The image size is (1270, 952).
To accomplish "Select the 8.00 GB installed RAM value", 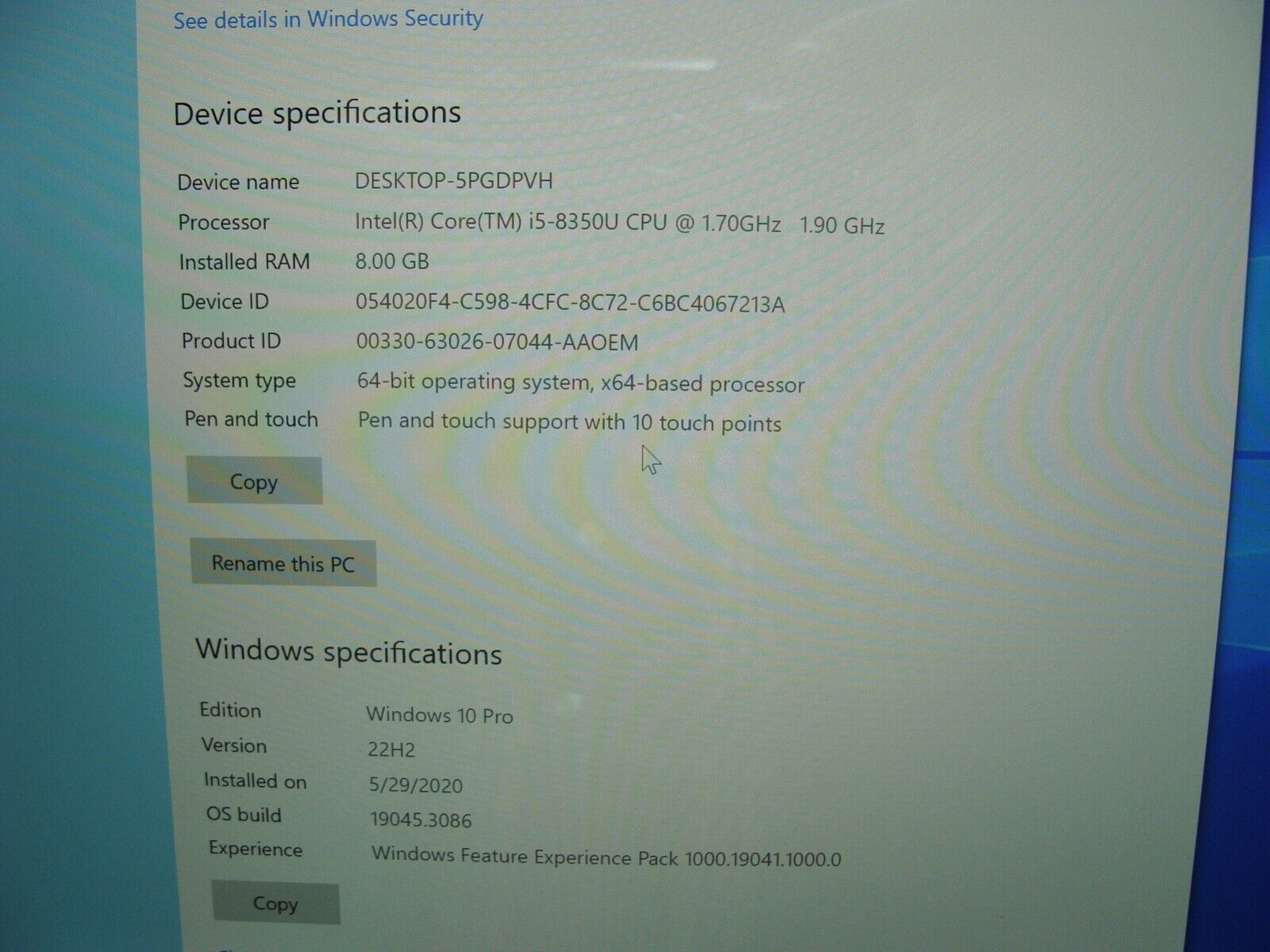I will tap(392, 262).
